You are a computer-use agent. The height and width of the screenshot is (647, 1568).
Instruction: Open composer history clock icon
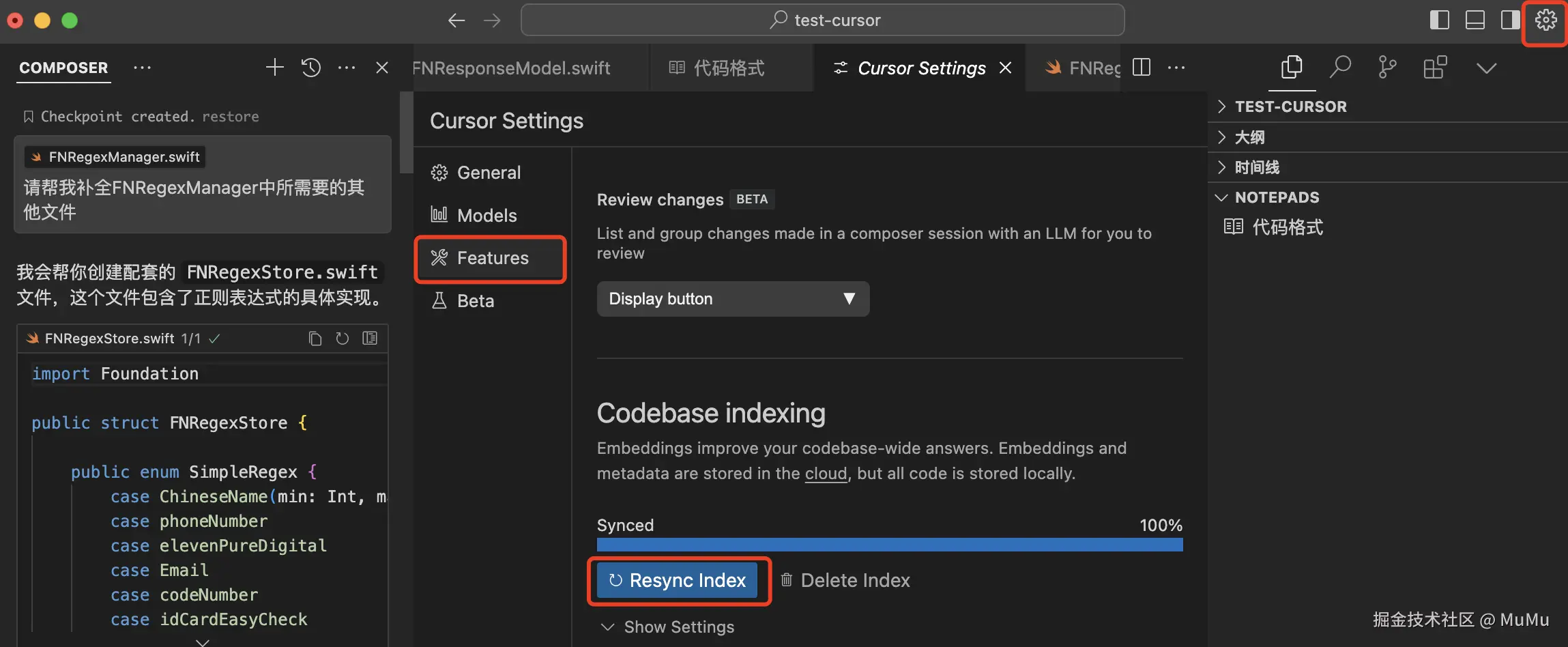pyautogui.click(x=311, y=68)
